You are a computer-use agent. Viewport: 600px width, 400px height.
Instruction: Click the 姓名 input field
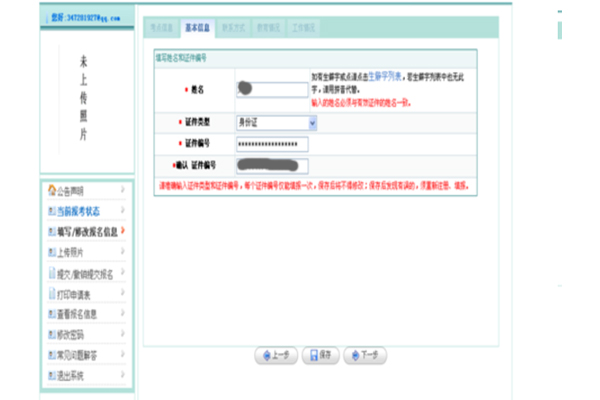[271, 90]
